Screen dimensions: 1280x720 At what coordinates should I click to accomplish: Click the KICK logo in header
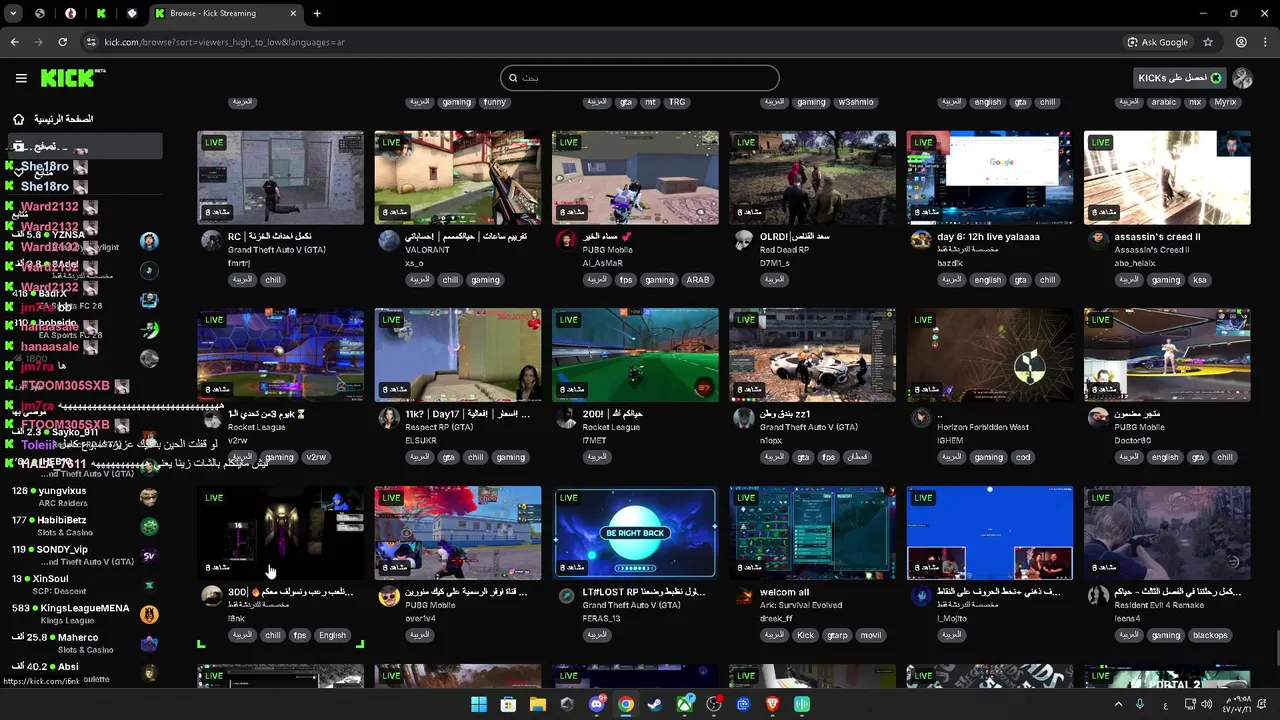tap(73, 78)
